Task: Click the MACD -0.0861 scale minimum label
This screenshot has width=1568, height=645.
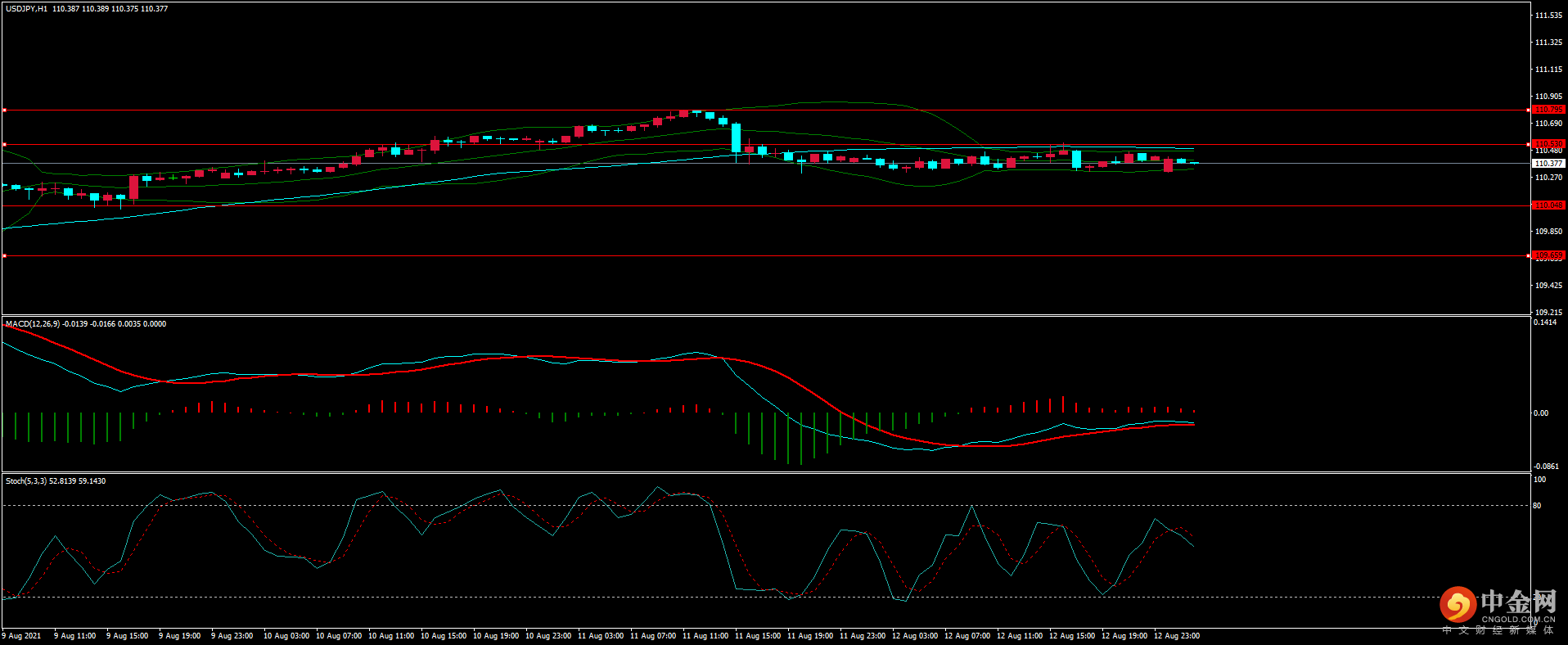Action: coord(1546,467)
